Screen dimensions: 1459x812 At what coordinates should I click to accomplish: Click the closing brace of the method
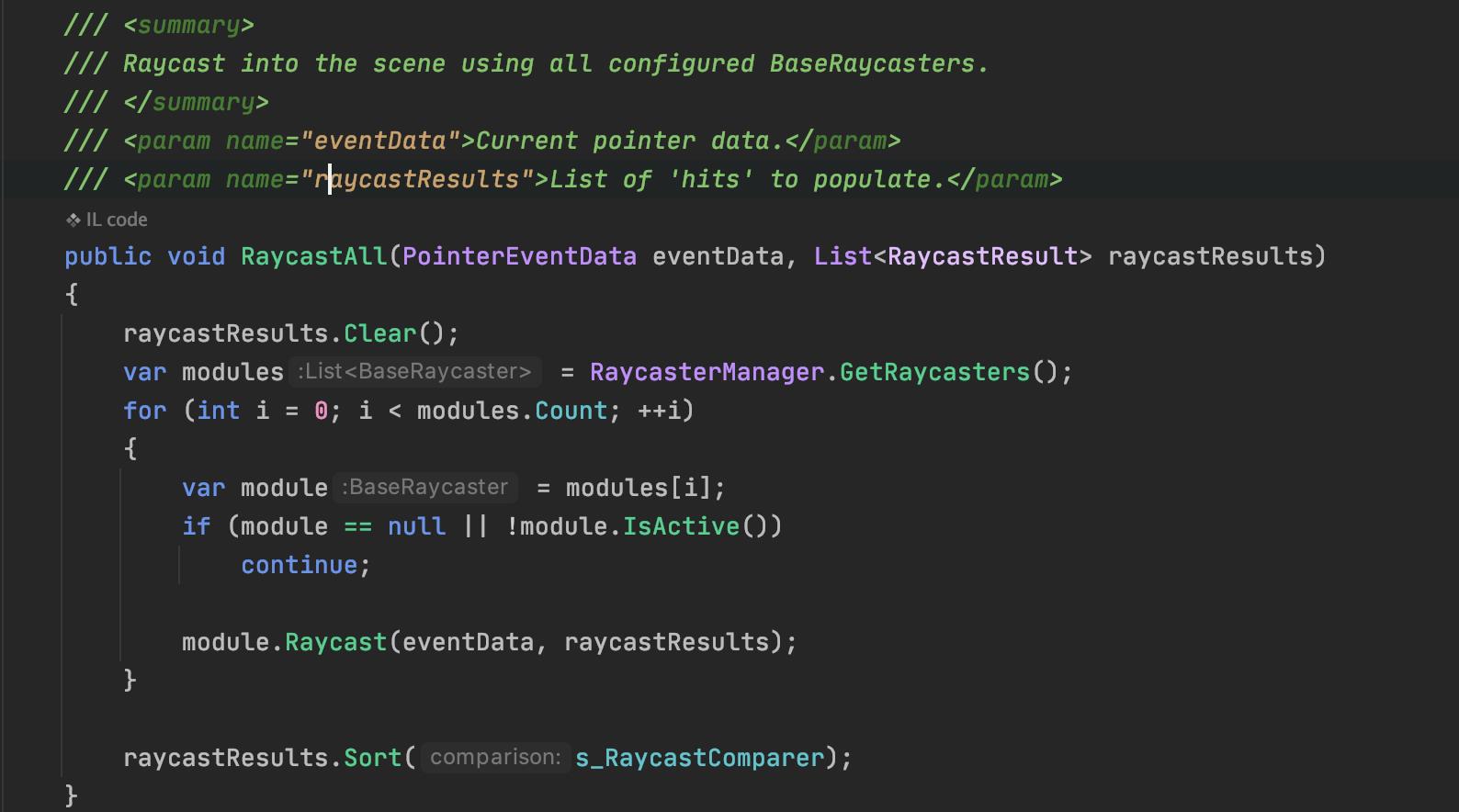(72, 795)
